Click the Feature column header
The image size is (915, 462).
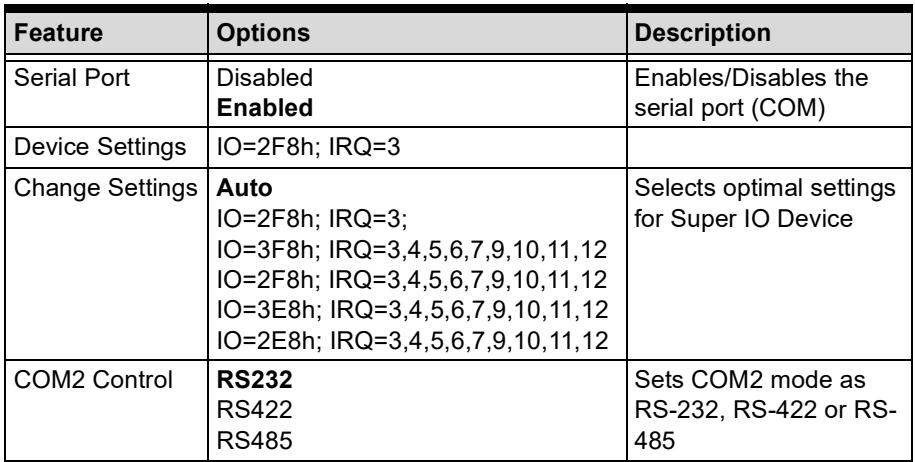pyautogui.click(x=58, y=33)
